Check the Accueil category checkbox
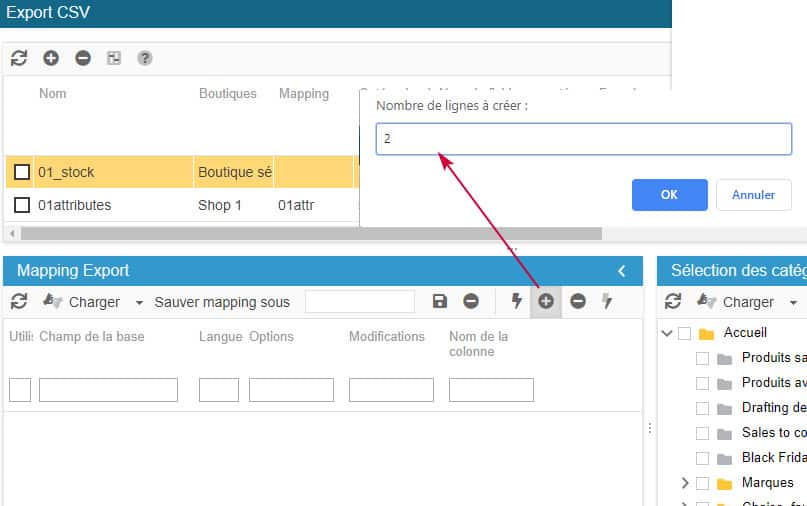The width and height of the screenshot is (807, 506). pyautogui.click(x=684, y=333)
